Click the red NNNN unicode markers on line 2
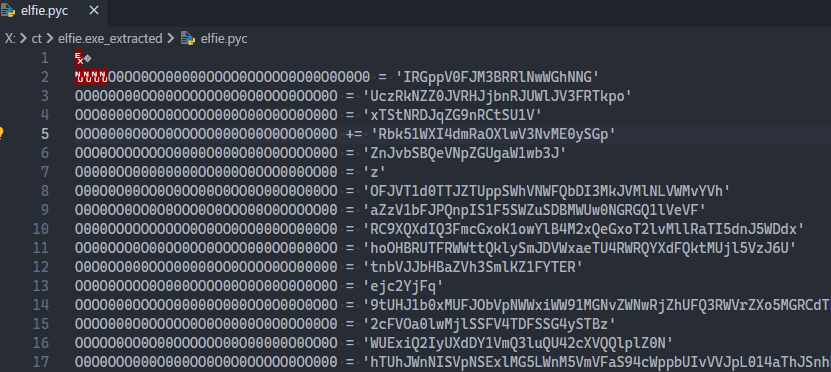 pos(91,77)
